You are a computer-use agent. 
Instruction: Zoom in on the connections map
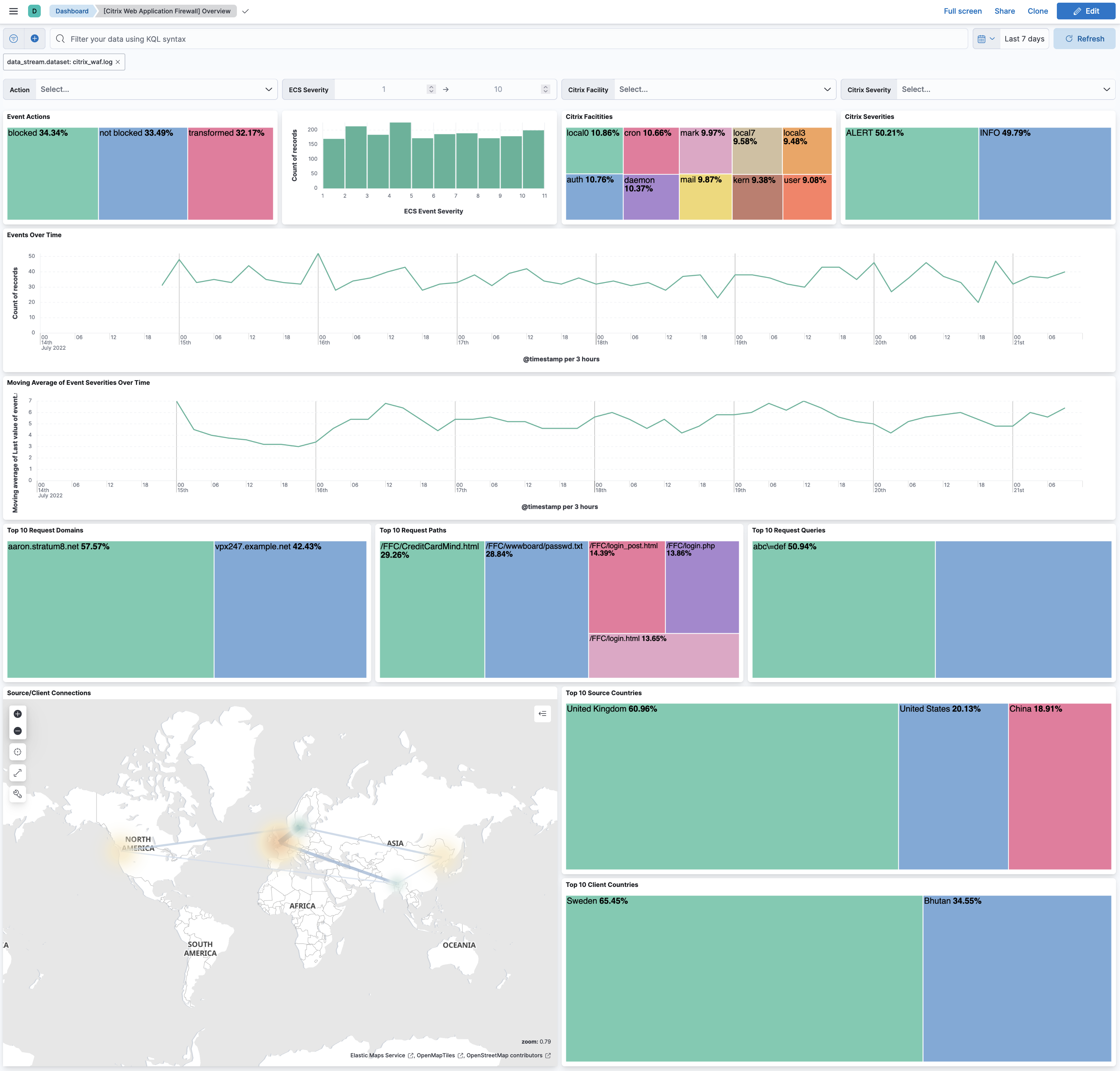[x=18, y=714]
